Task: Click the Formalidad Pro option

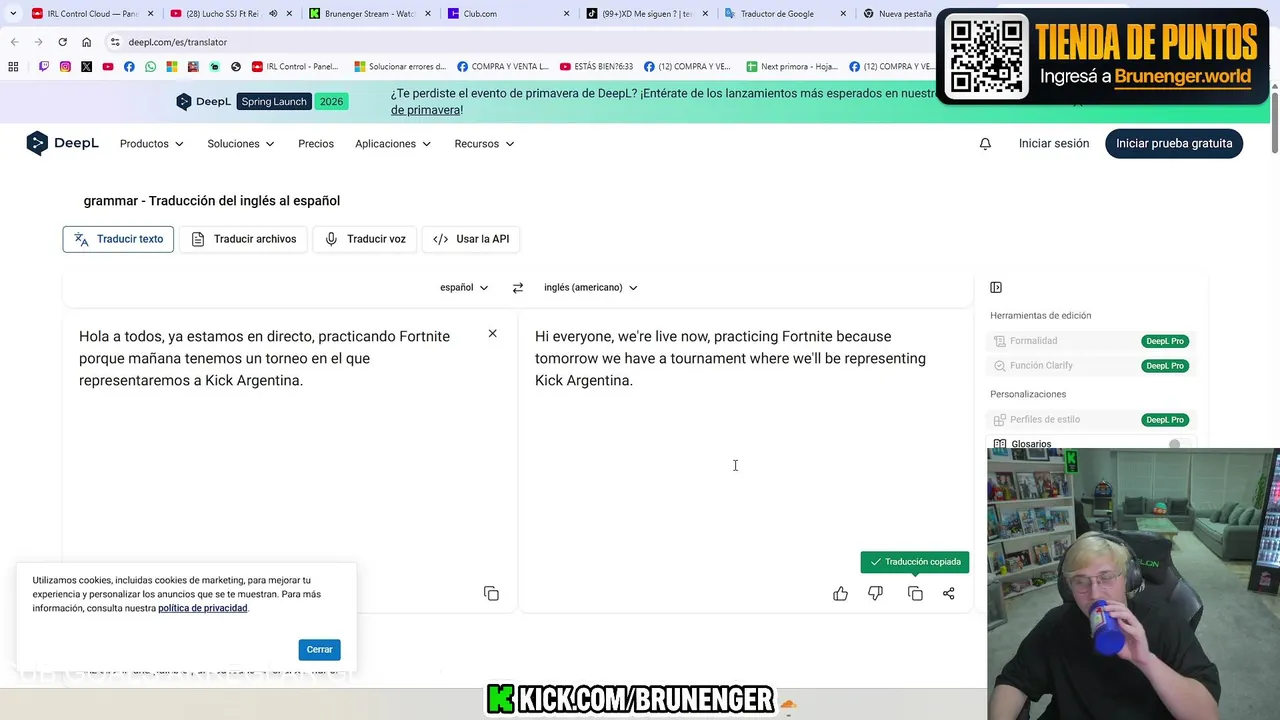Action: click(x=1089, y=341)
